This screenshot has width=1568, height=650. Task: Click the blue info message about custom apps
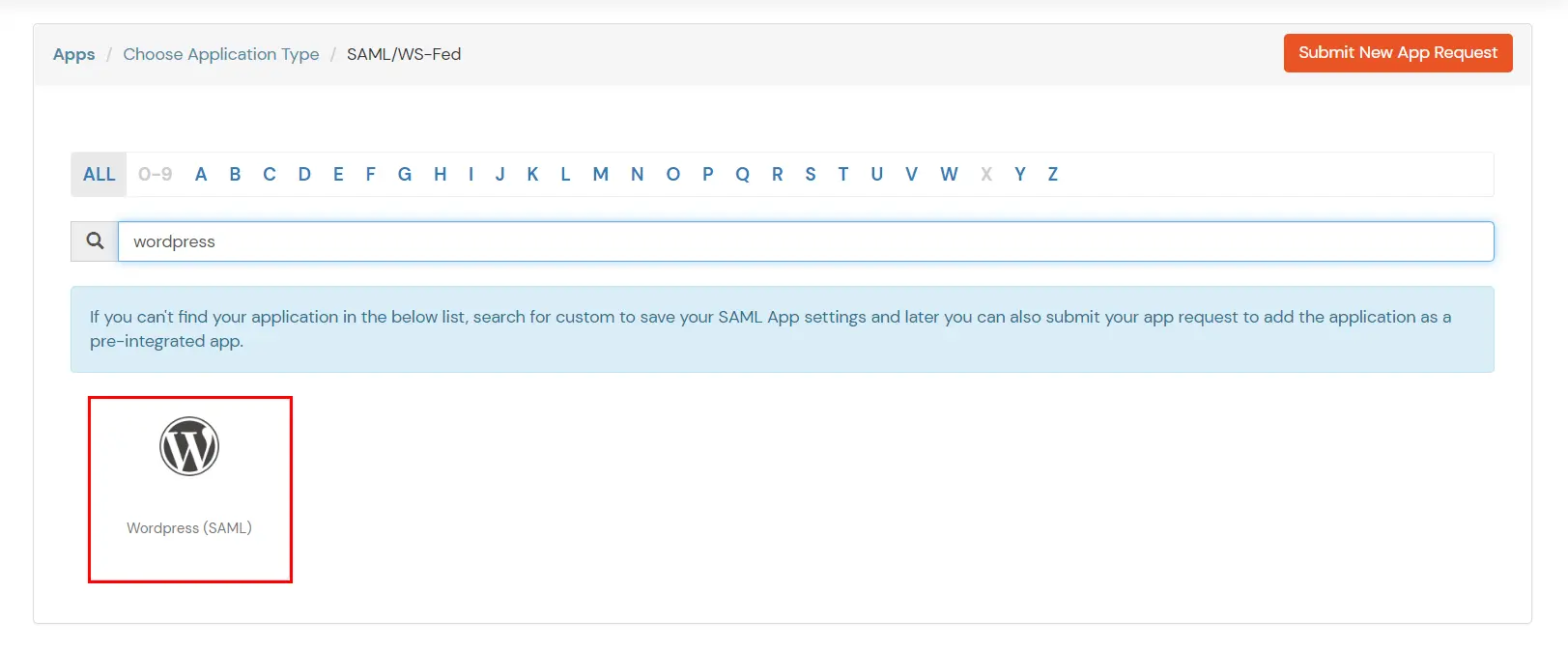(783, 329)
